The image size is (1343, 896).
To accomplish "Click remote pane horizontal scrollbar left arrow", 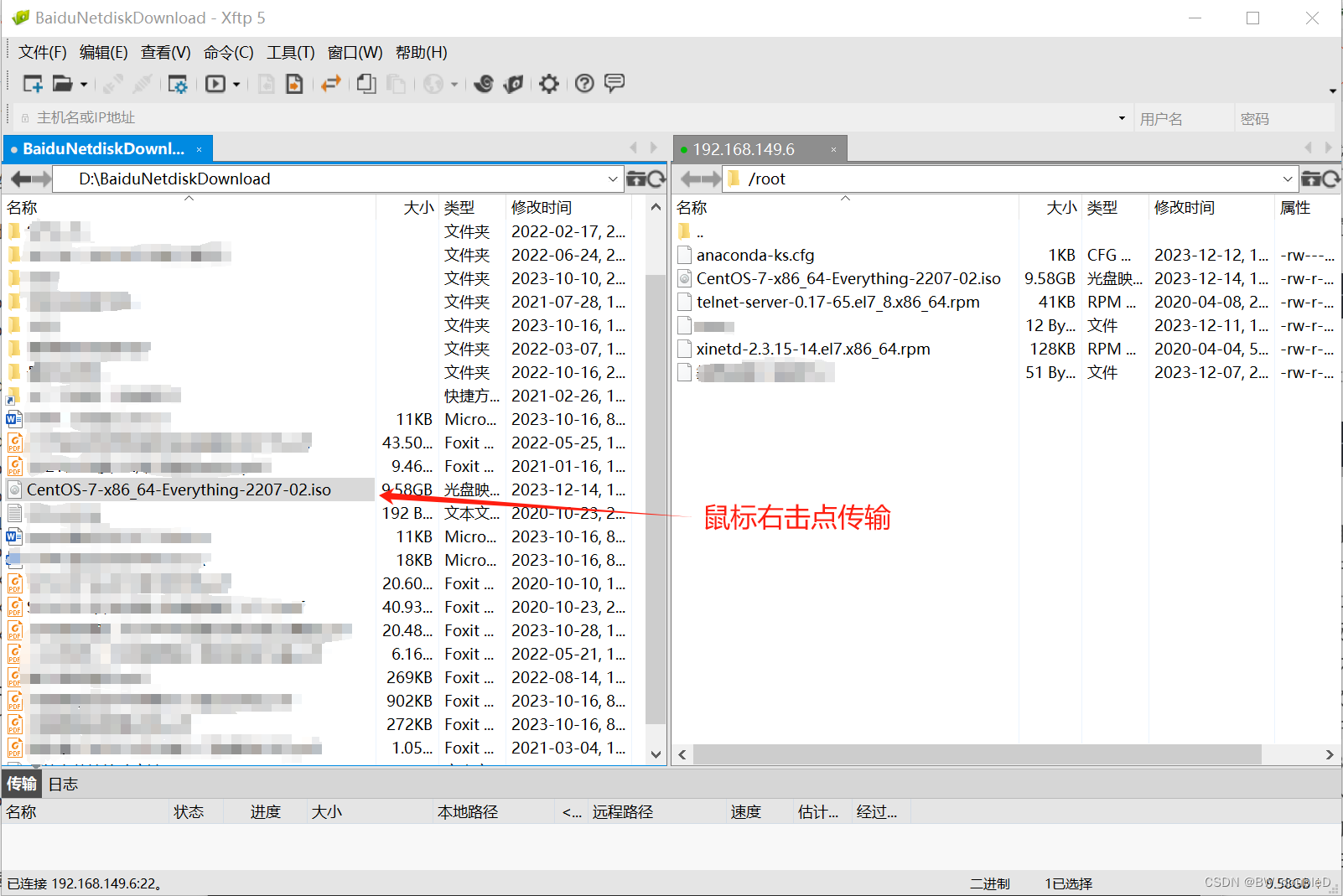I will [682, 754].
